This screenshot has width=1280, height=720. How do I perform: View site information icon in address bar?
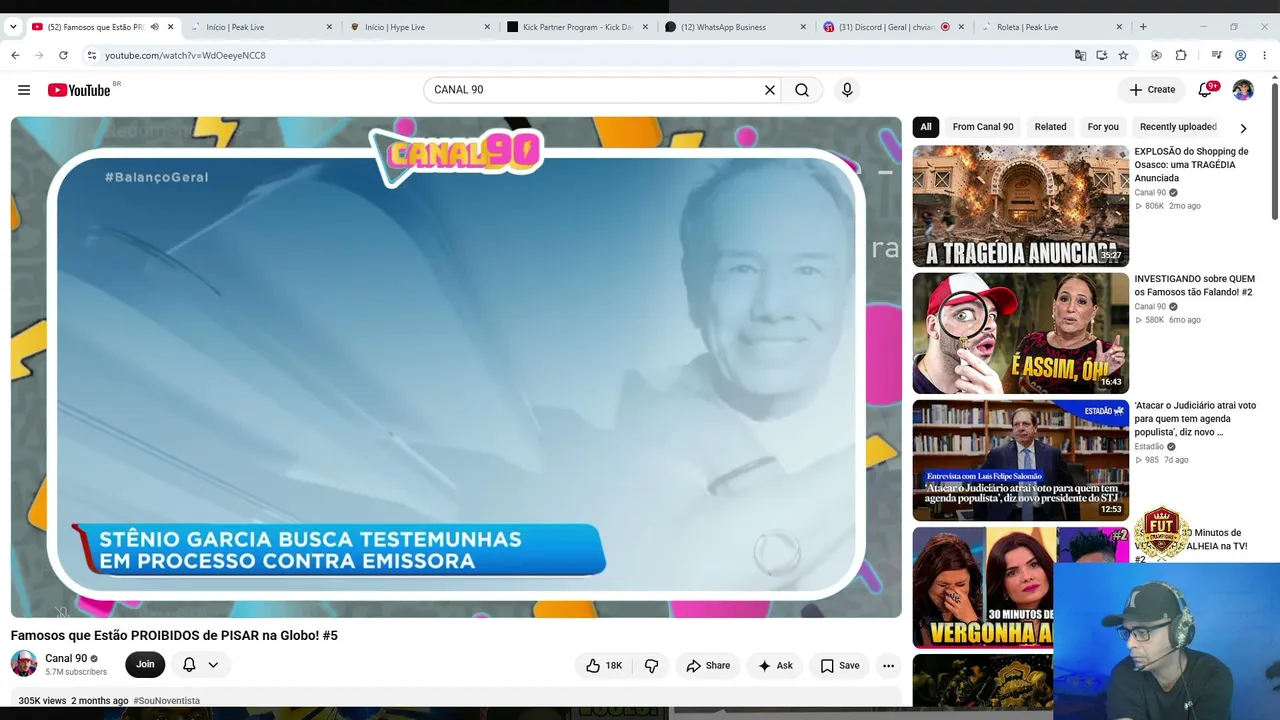coord(91,55)
